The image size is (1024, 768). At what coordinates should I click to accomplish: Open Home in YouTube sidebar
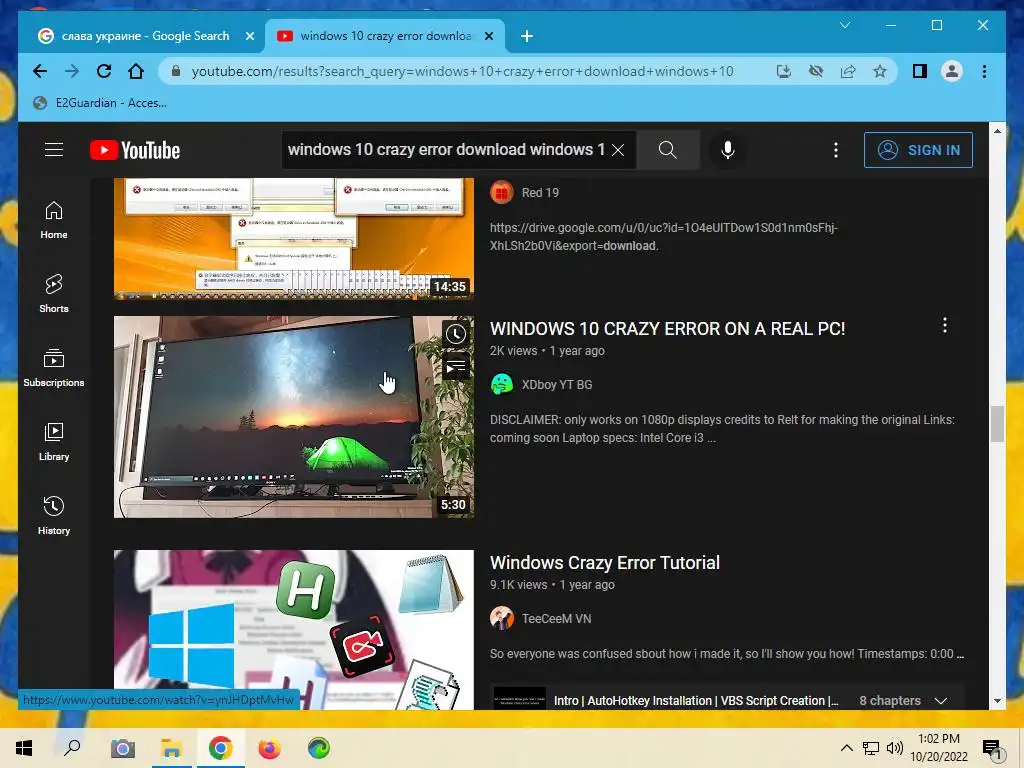point(54,220)
